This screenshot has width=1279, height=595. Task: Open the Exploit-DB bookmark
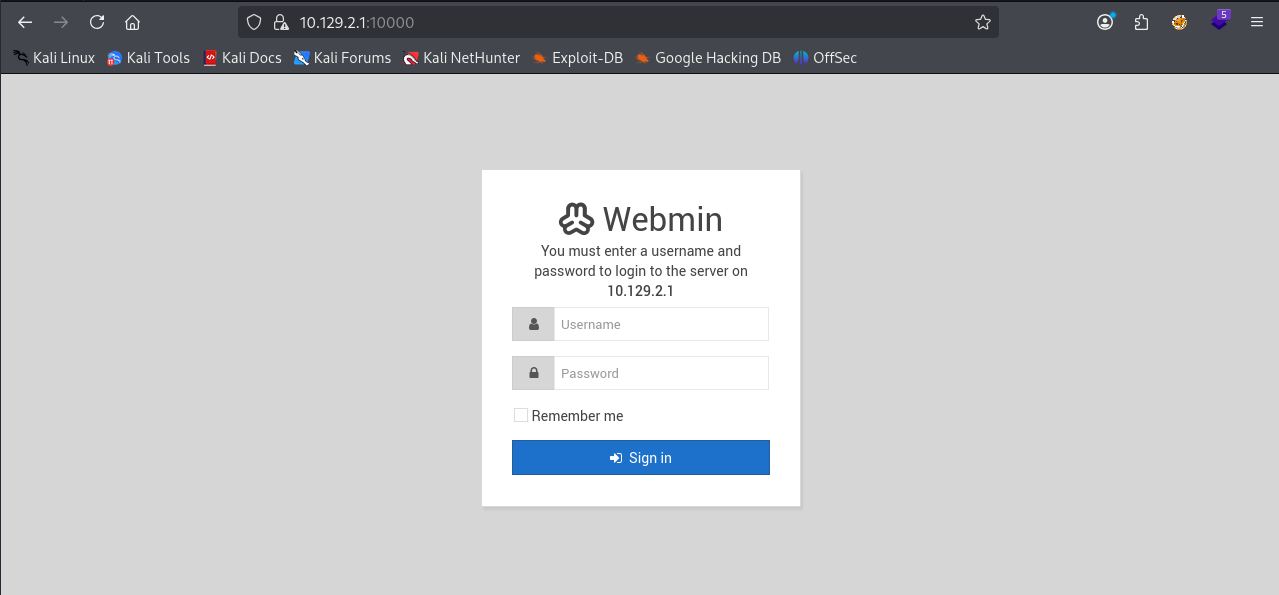(578, 58)
